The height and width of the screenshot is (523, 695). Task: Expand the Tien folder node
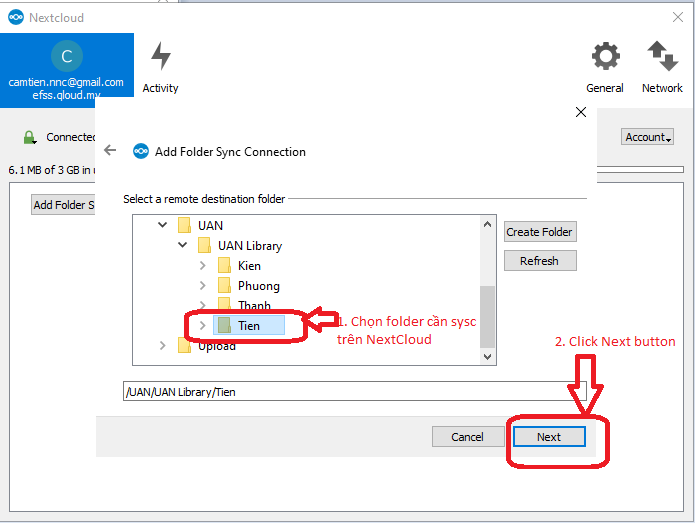click(203, 325)
